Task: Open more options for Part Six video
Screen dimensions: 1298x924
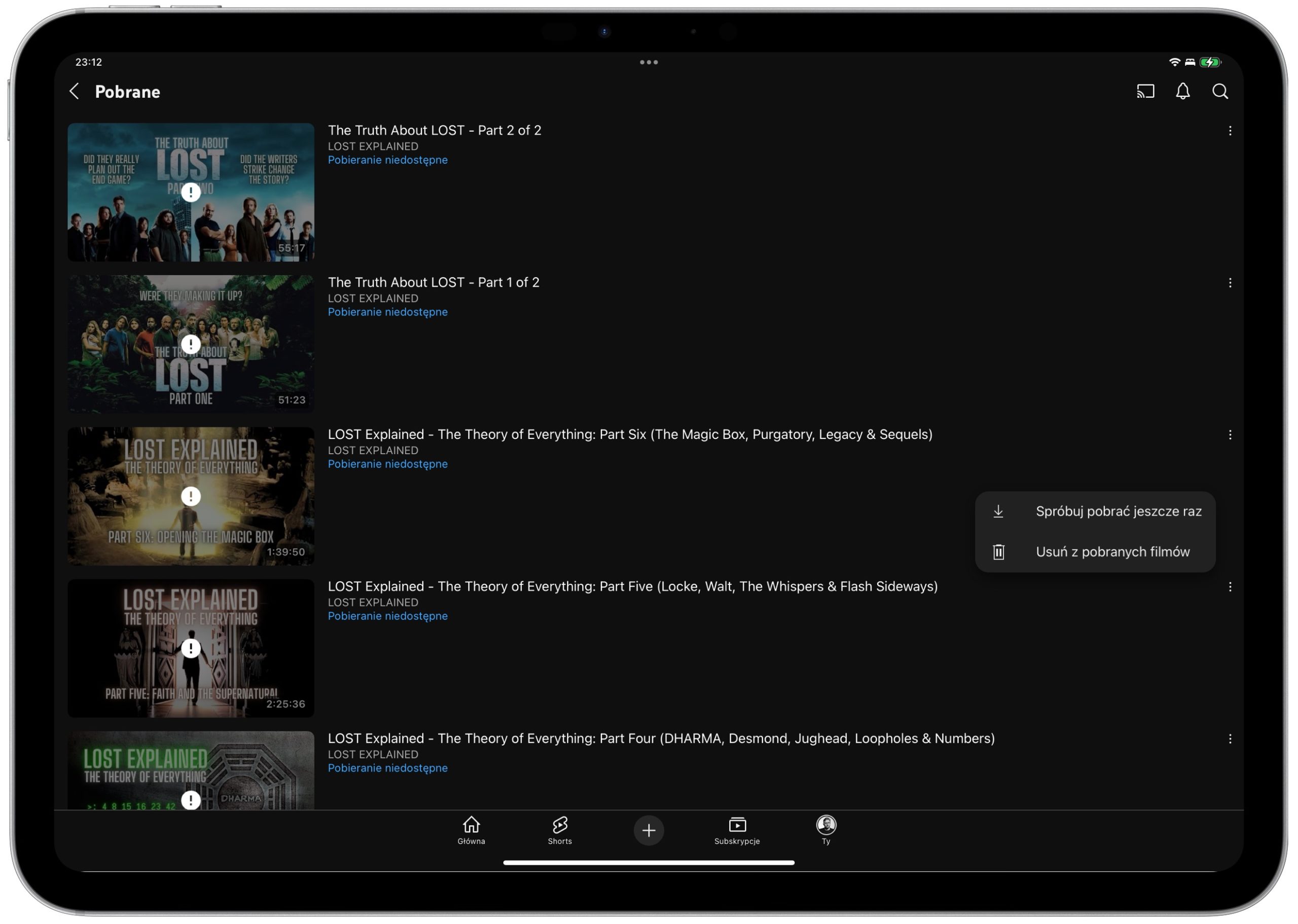Action: point(1230,435)
